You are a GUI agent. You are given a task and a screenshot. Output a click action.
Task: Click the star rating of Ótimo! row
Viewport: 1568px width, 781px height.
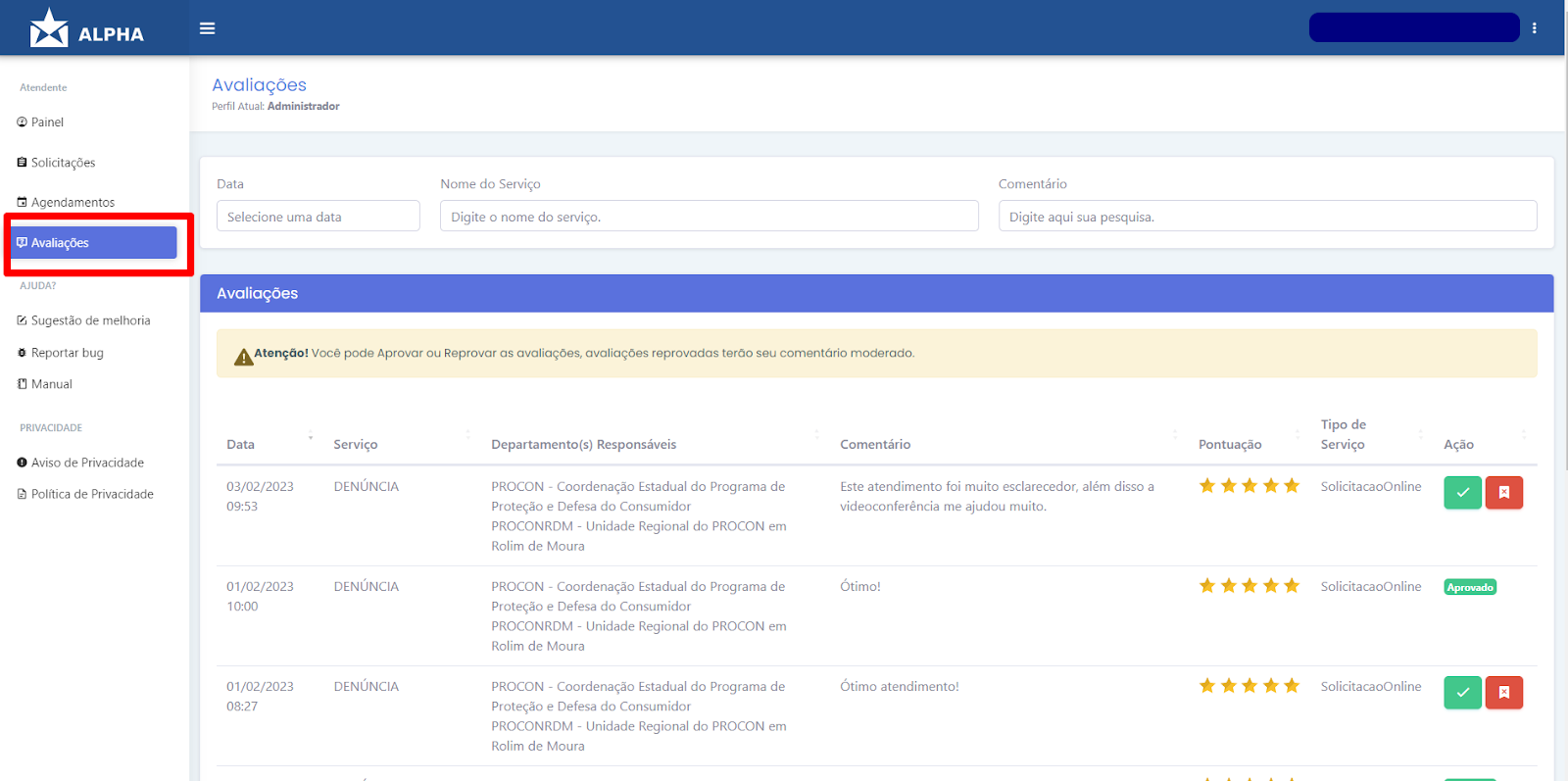pos(1249,586)
